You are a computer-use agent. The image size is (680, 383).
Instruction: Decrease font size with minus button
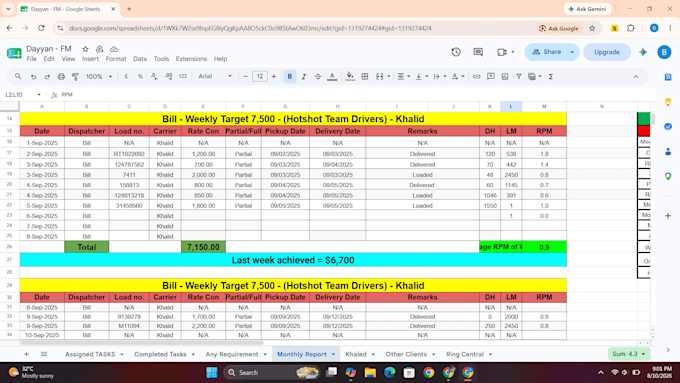[x=245, y=76]
